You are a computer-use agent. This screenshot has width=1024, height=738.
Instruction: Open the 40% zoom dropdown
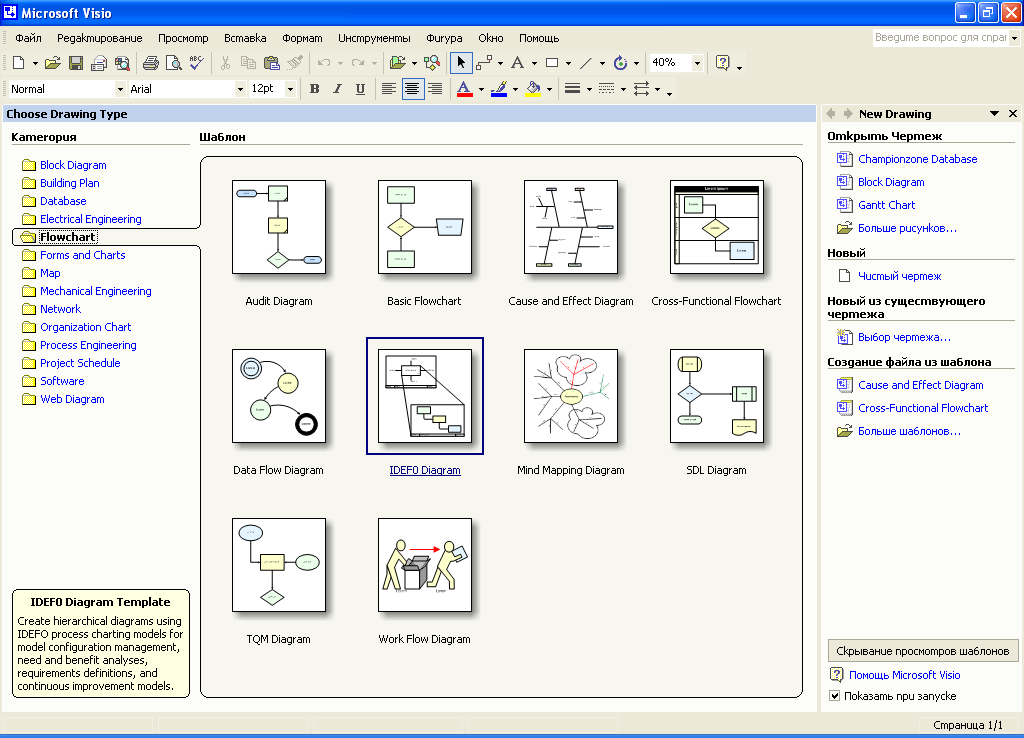pyautogui.click(x=697, y=63)
